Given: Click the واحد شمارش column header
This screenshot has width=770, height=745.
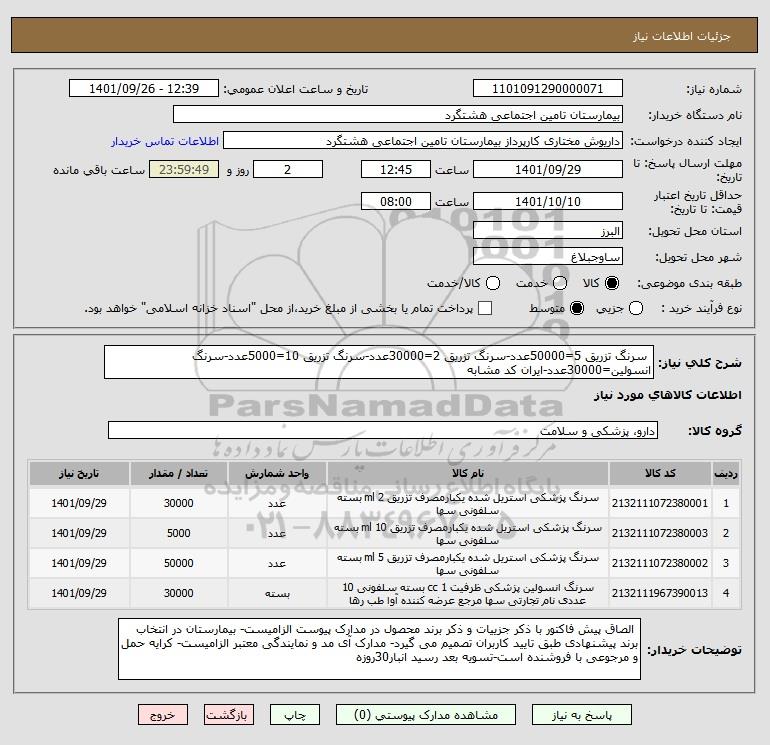Looking at the screenshot, I should pyautogui.click(x=277, y=473).
